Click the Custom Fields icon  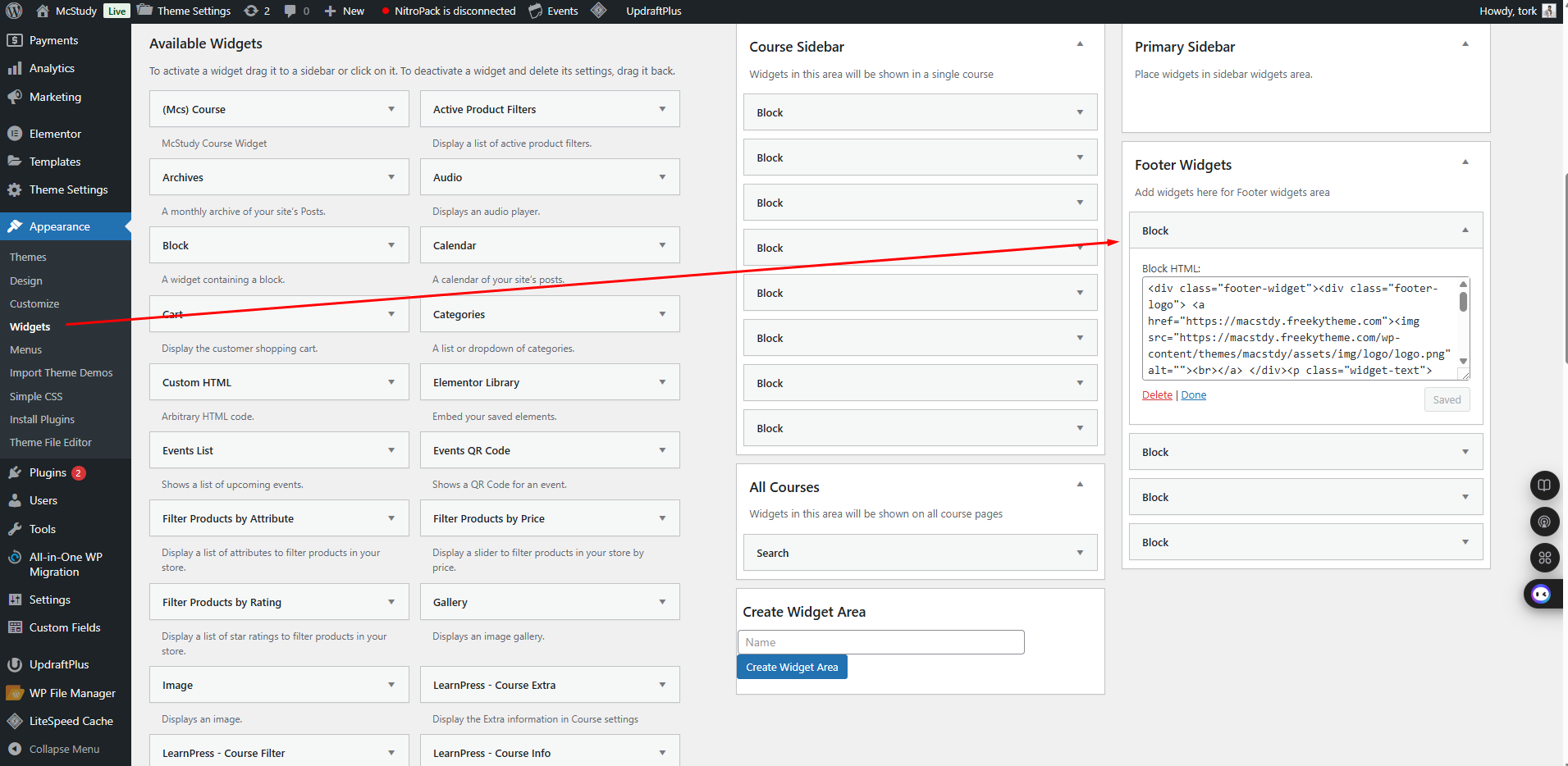pyautogui.click(x=15, y=627)
